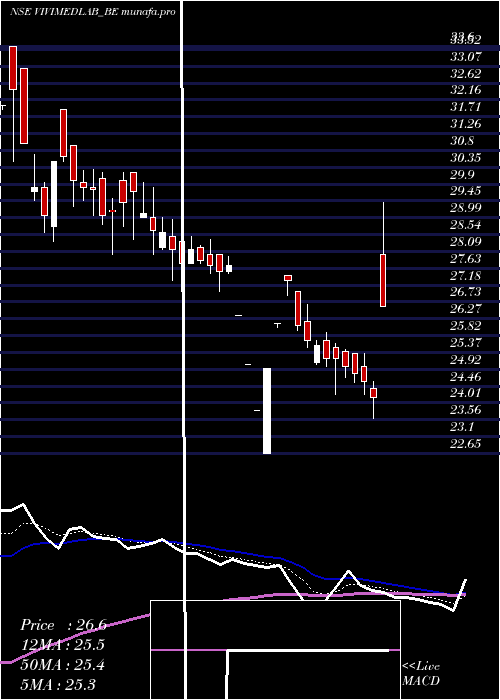Click the Price : 26.6 readout
Image resolution: width=500 pixels, height=700 pixels.
63,625
